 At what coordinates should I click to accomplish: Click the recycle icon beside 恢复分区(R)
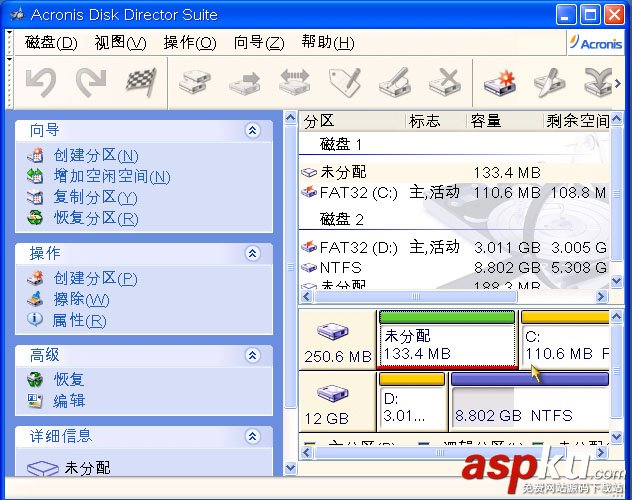point(35,218)
